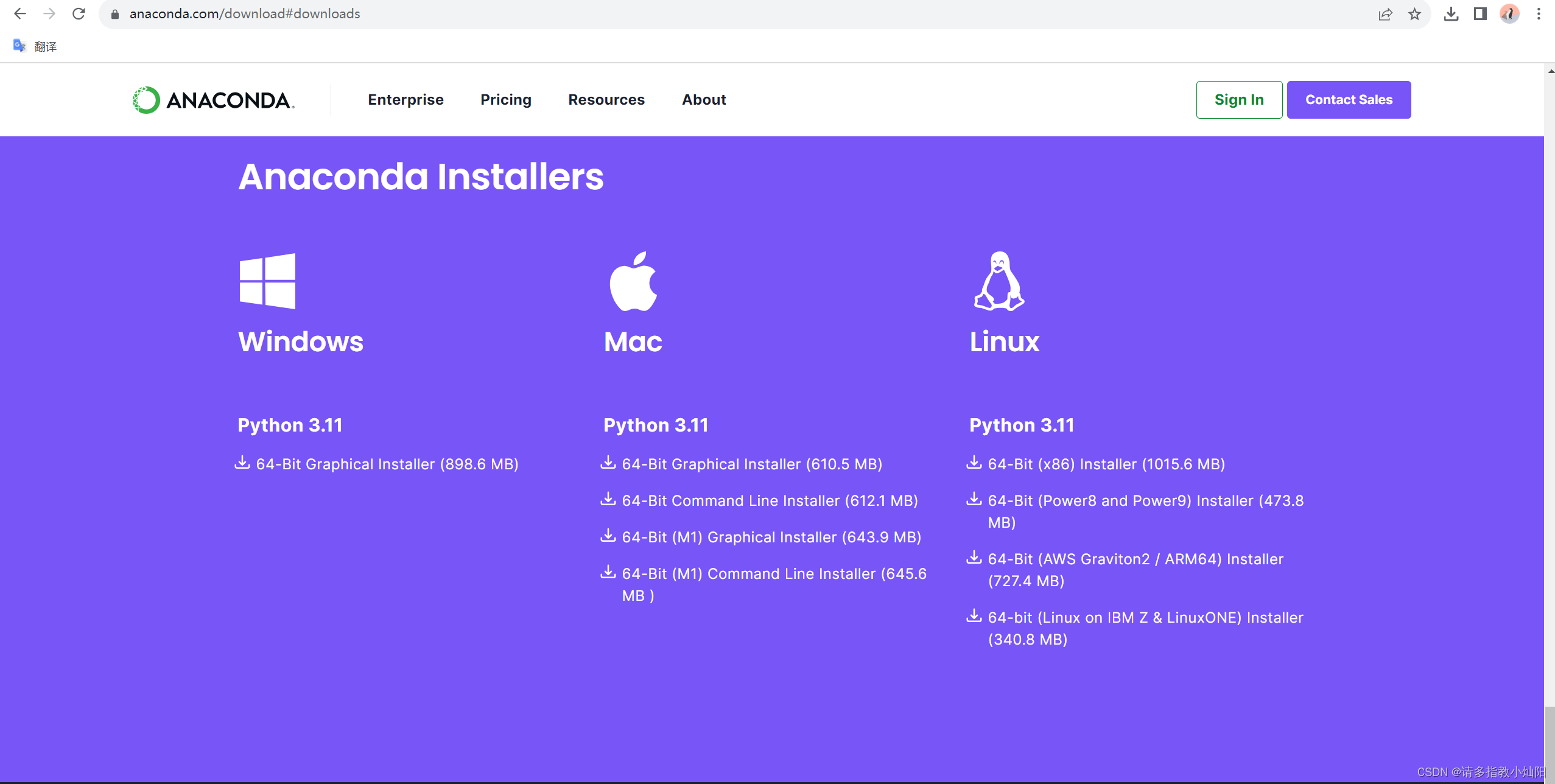Viewport: 1555px width, 784px height.
Task: Click download icon beside Power8 and Power9 Installer
Action: pyautogui.click(x=974, y=499)
